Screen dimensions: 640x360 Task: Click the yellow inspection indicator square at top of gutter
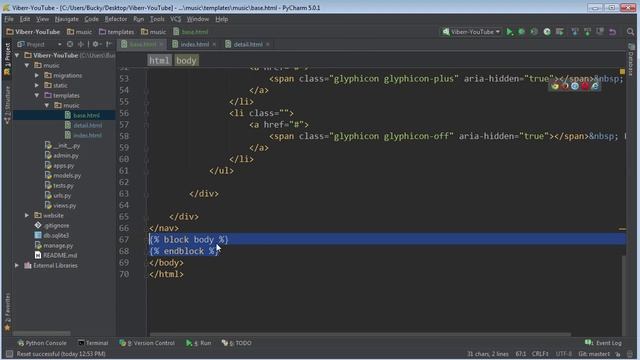(622, 71)
